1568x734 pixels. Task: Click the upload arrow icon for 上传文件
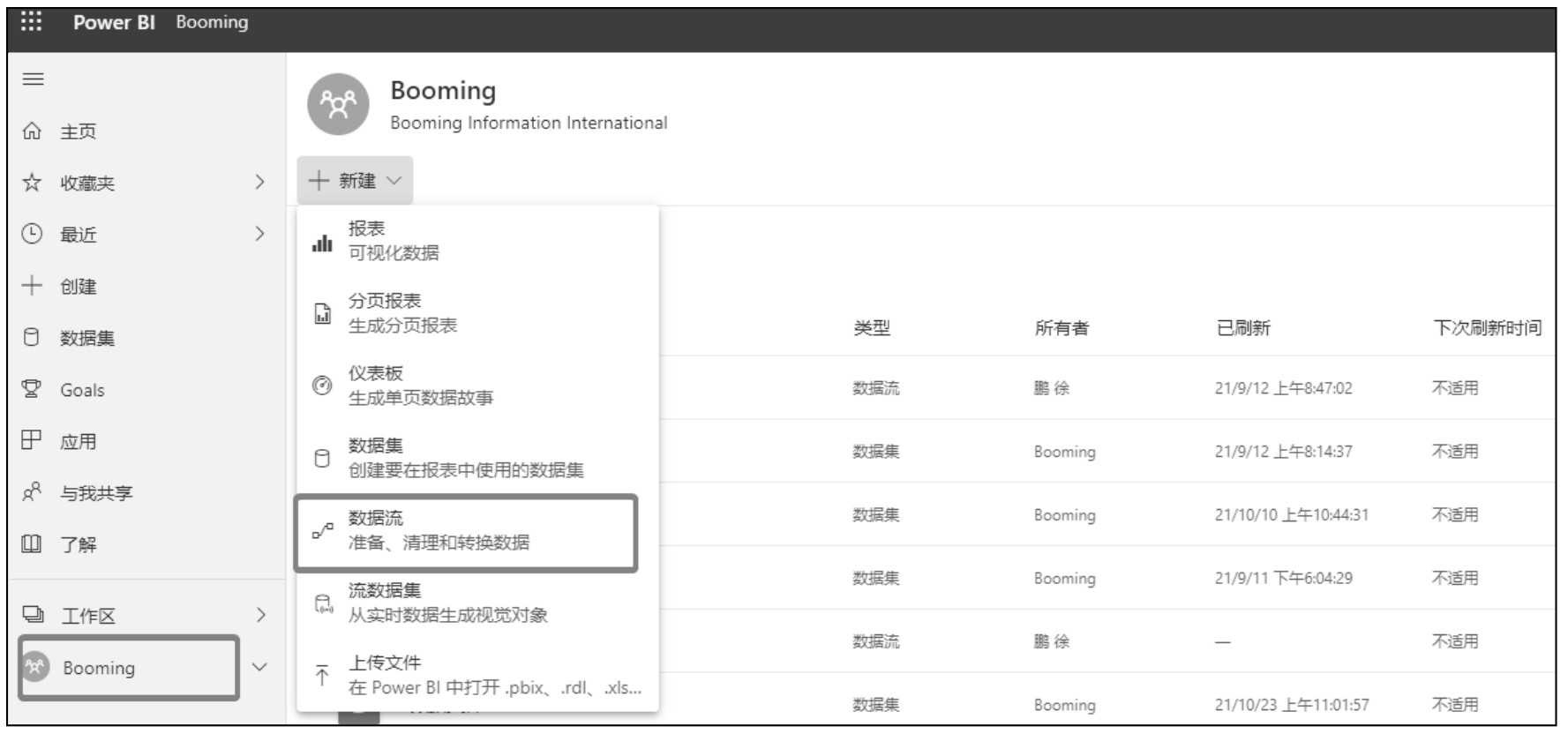tap(322, 676)
